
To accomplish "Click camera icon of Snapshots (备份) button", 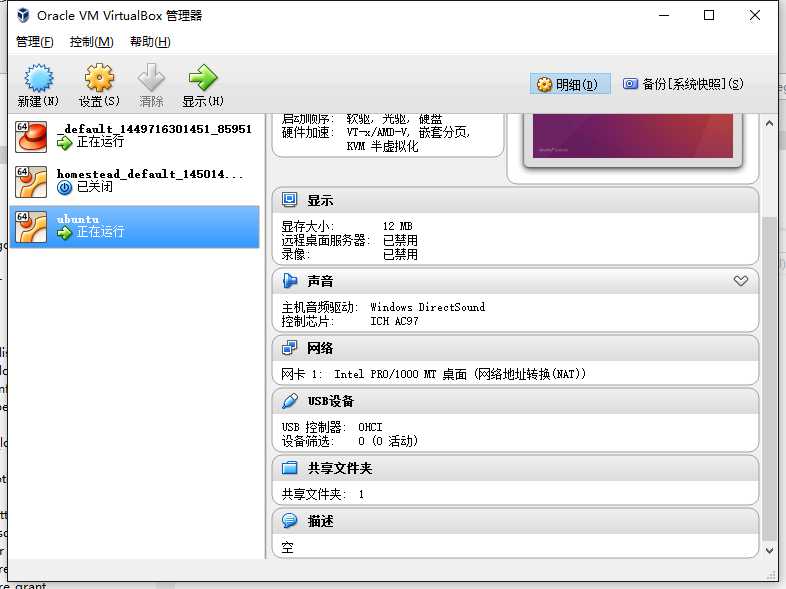I will [x=630, y=84].
